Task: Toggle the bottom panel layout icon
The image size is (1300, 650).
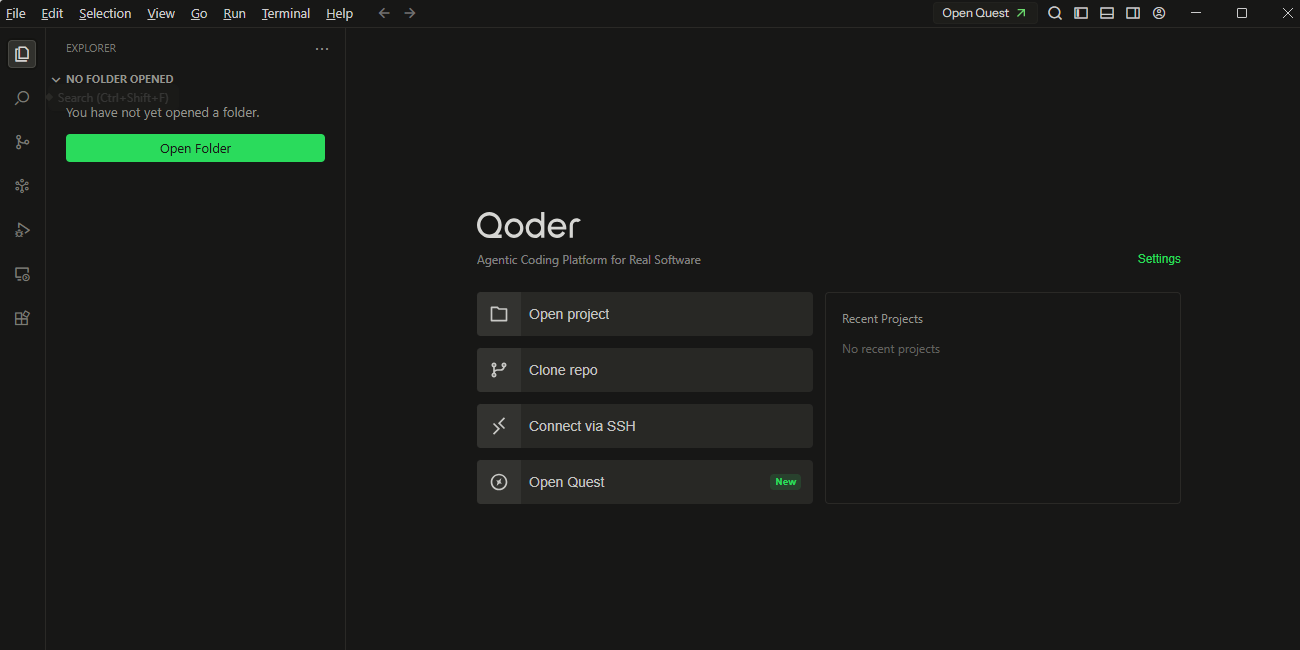Action: (x=1107, y=13)
